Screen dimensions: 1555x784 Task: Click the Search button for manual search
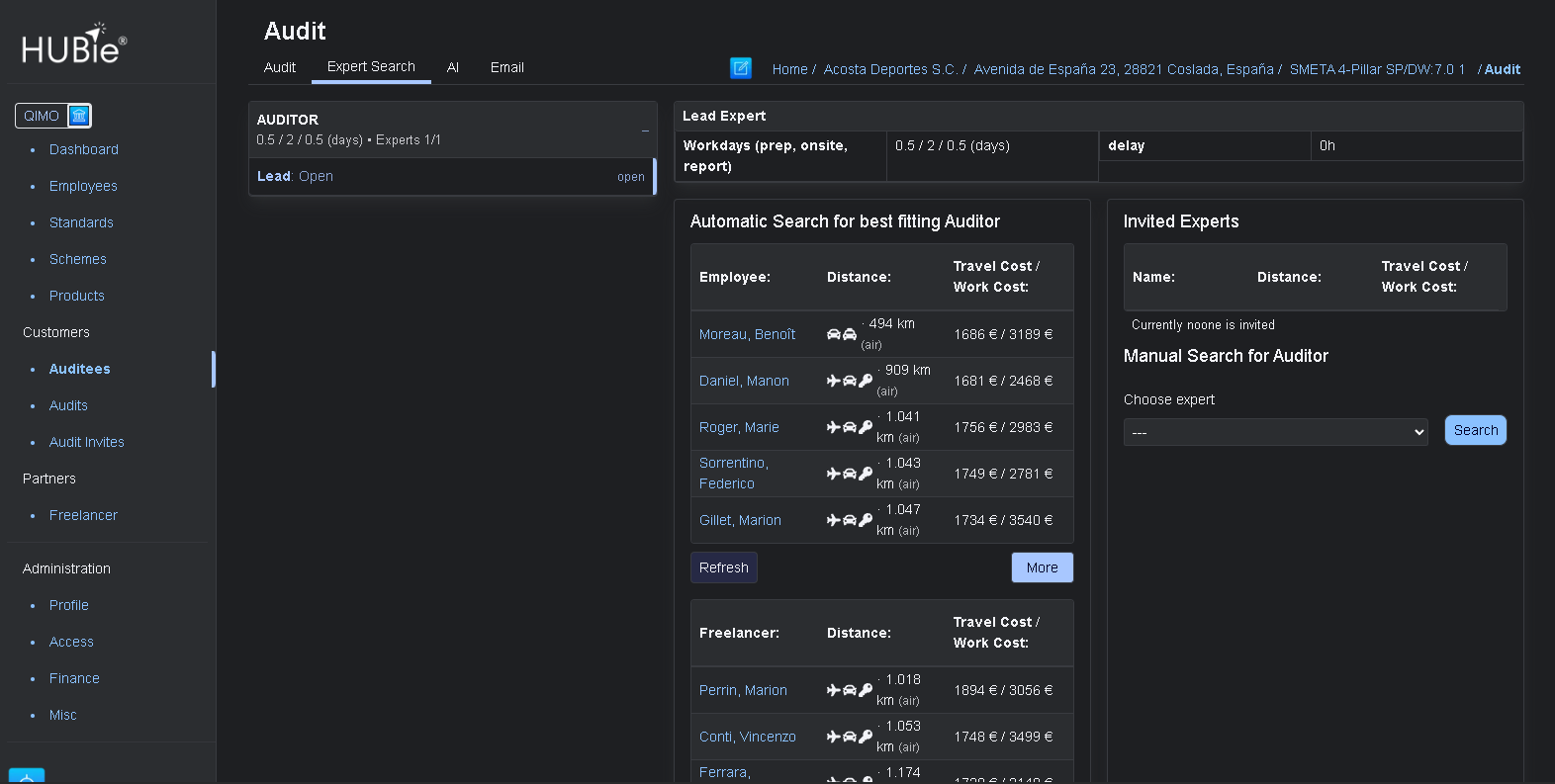coord(1475,430)
